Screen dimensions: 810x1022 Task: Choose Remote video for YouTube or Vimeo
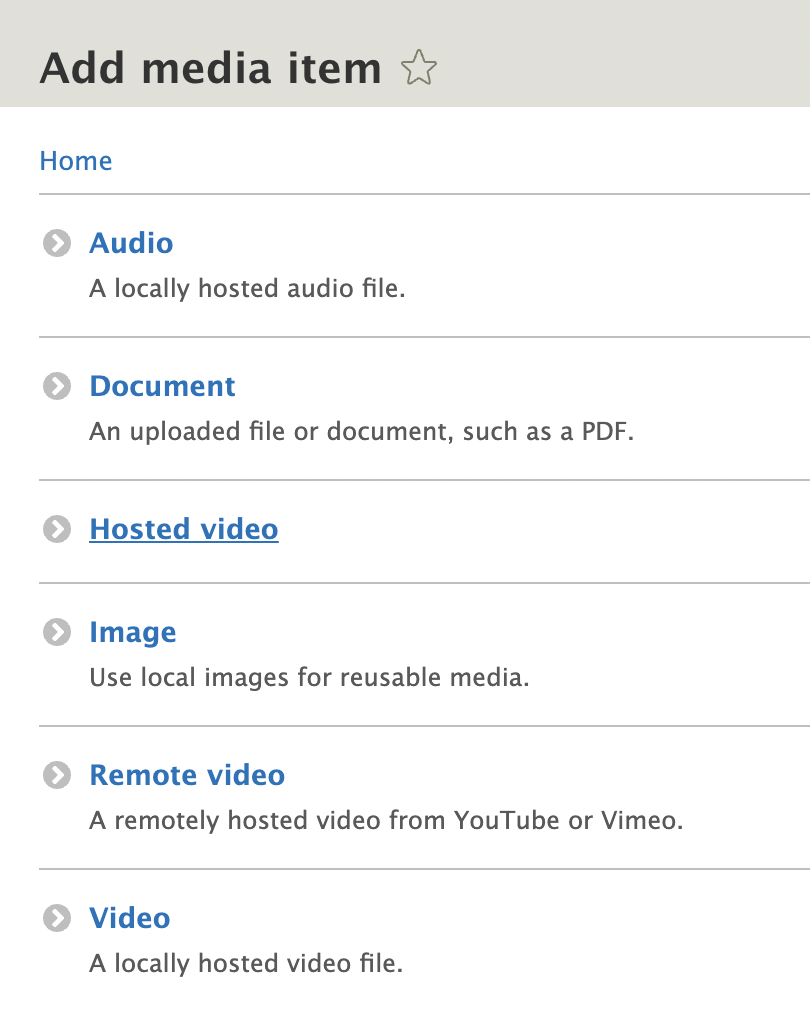186,775
